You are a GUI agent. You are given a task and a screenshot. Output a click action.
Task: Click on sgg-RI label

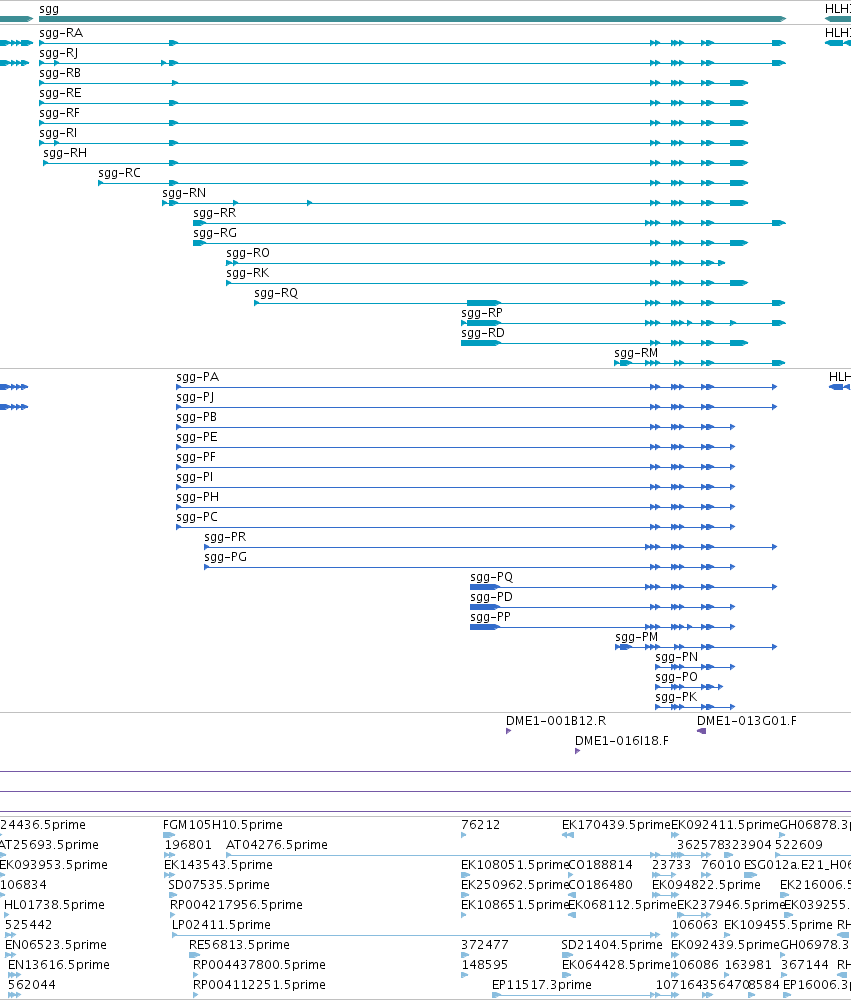57,133
